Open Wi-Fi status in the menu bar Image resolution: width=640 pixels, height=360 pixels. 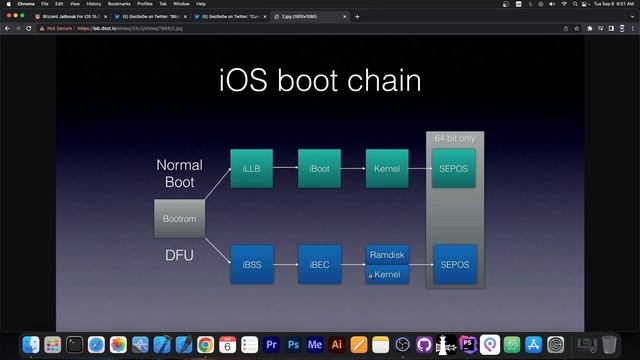[564, 4]
